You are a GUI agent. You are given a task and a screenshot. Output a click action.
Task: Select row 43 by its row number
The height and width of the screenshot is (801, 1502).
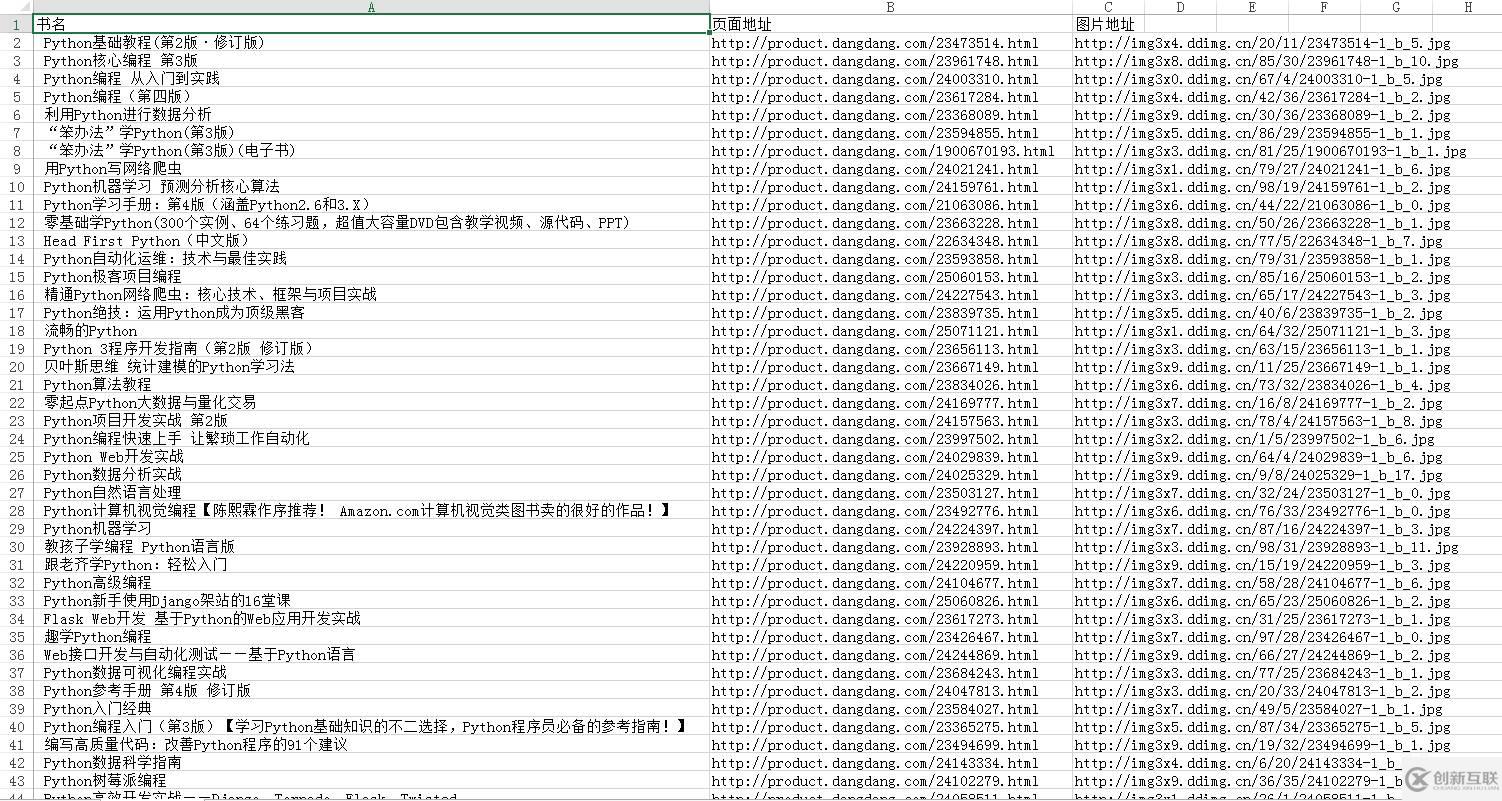pos(16,781)
